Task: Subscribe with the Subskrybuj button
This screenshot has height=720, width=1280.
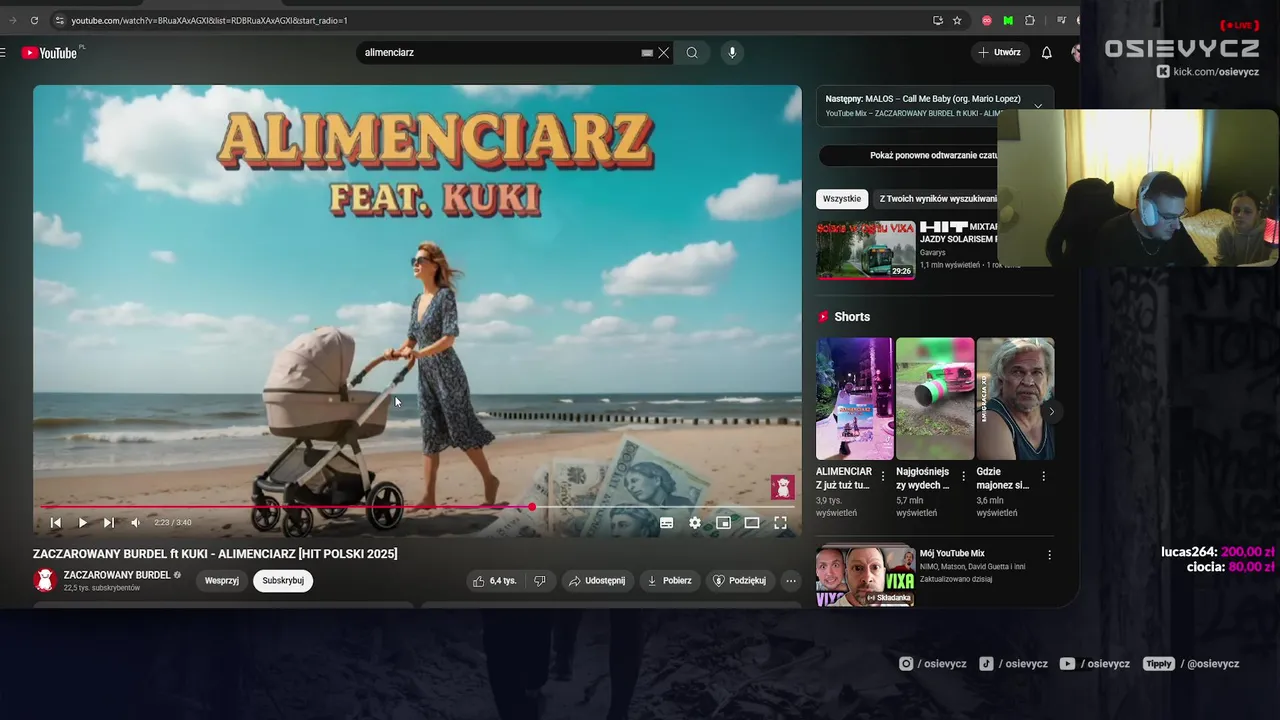Action: click(x=283, y=581)
